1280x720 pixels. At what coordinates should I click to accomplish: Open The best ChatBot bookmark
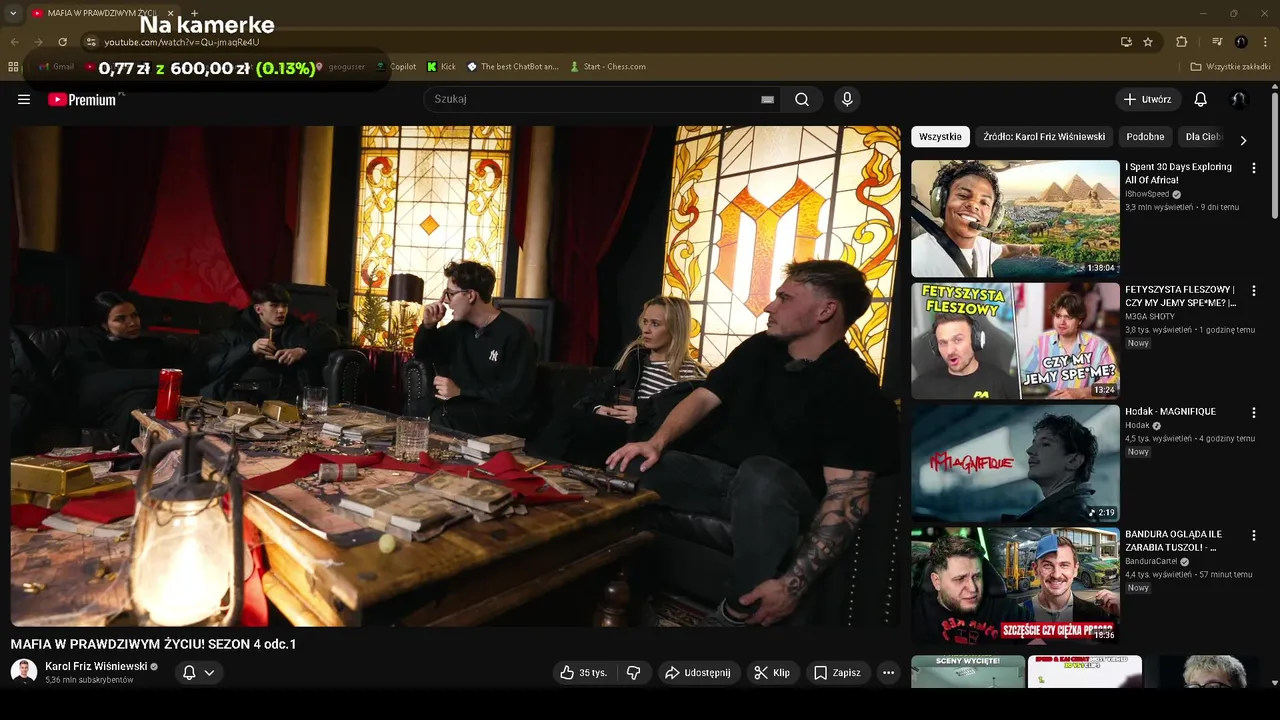(512, 67)
